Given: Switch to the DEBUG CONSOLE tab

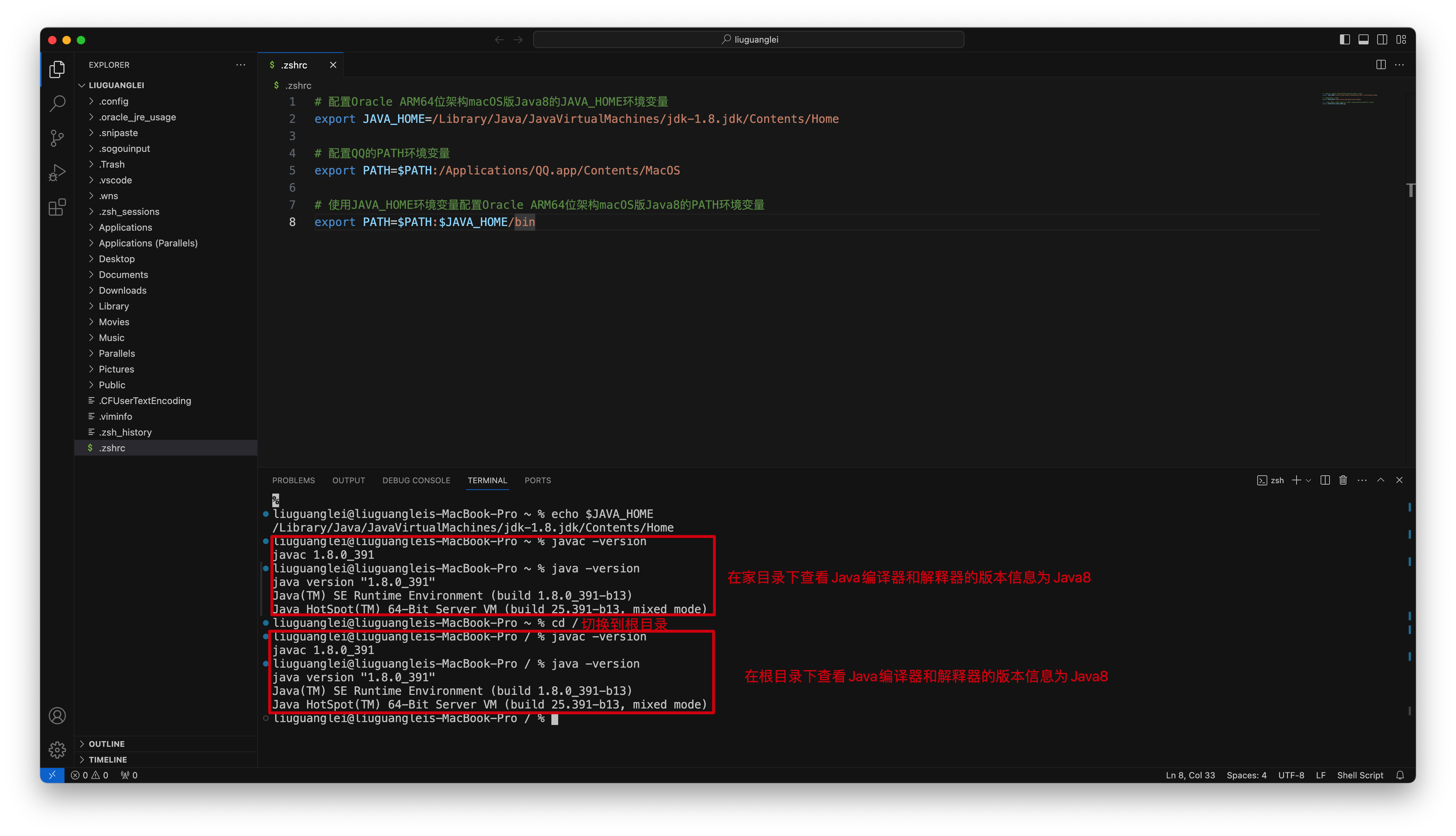Looking at the screenshot, I should 416,480.
